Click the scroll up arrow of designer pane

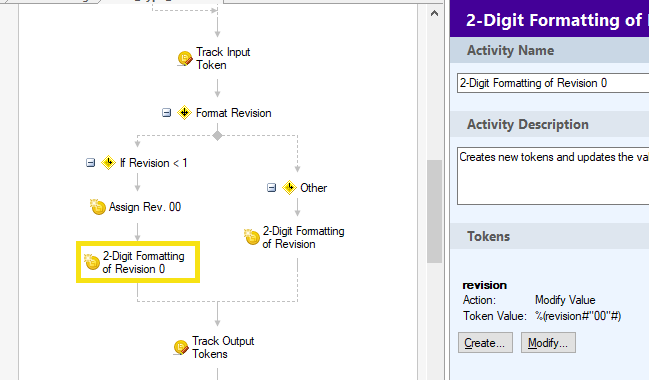[x=434, y=13]
